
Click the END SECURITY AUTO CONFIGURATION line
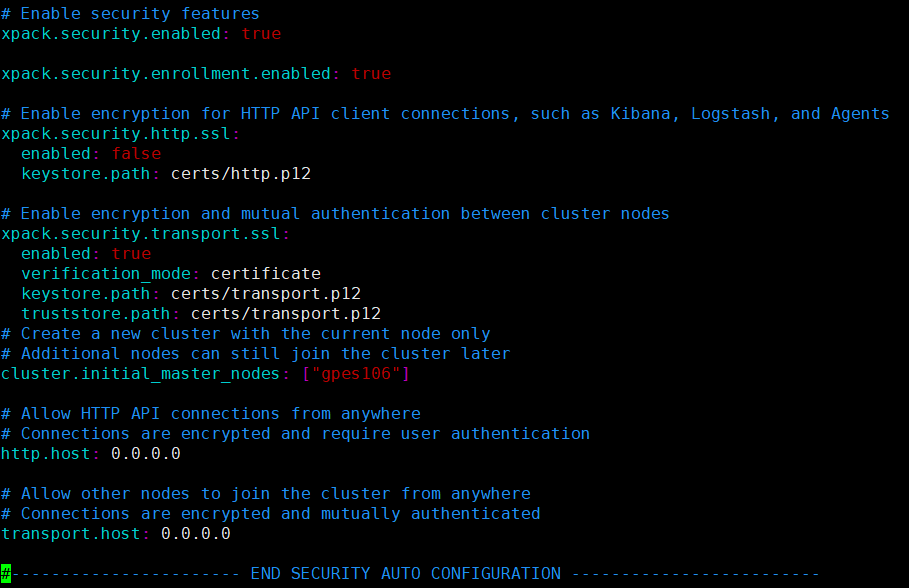(410, 574)
